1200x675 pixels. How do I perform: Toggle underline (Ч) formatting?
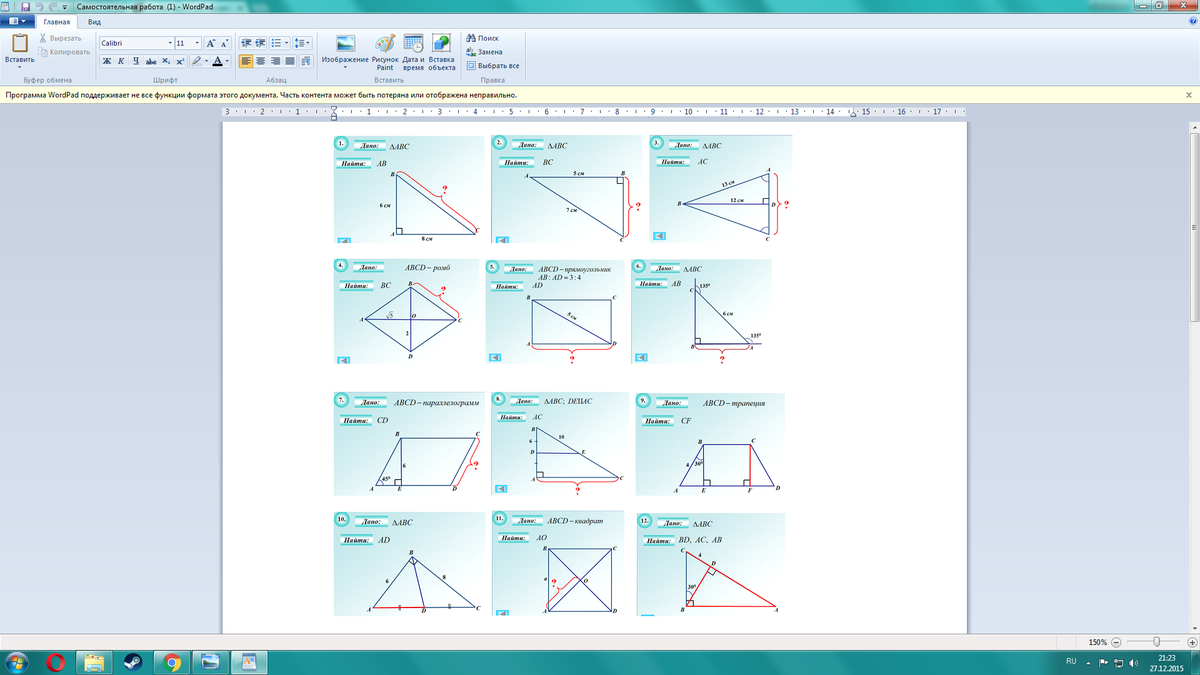[x=134, y=61]
